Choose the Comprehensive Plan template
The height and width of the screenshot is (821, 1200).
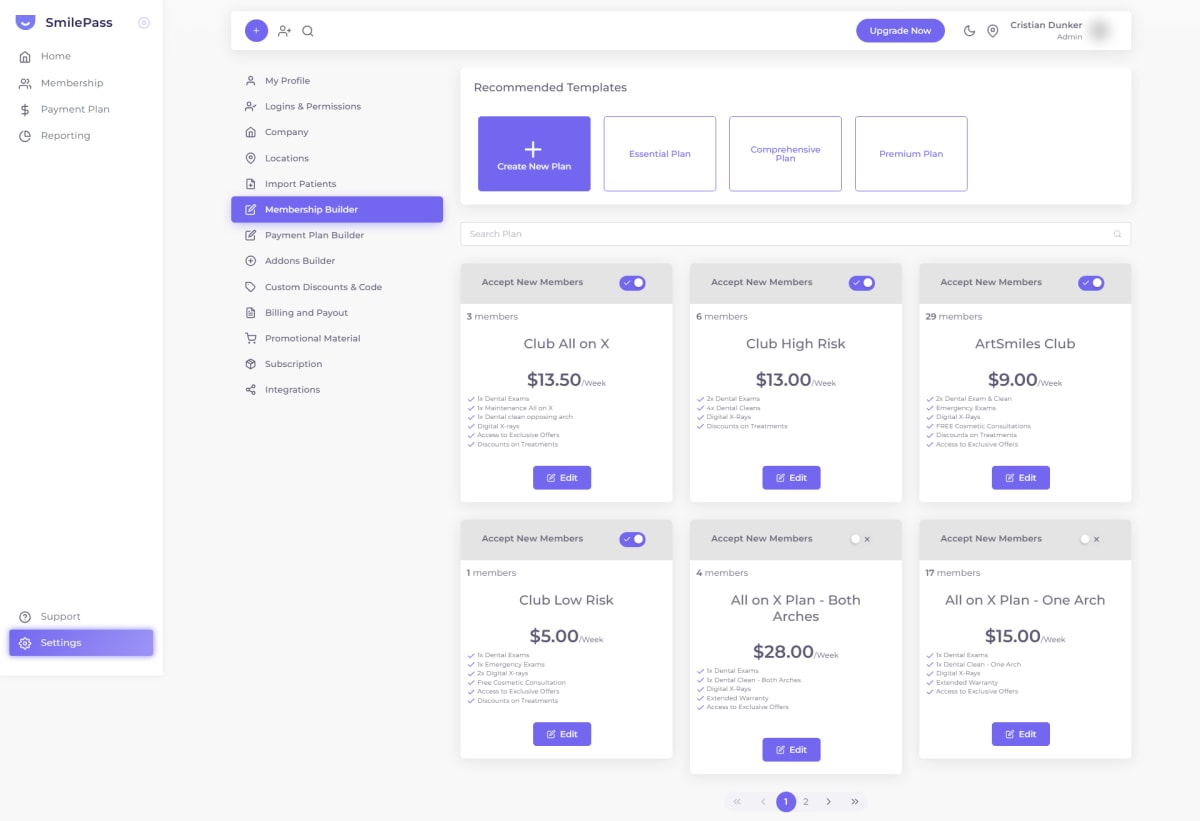(785, 154)
